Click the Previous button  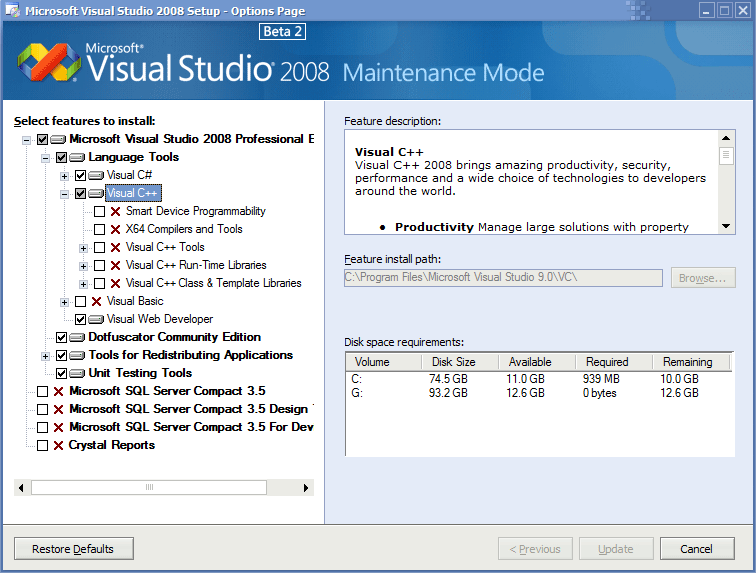[535, 549]
